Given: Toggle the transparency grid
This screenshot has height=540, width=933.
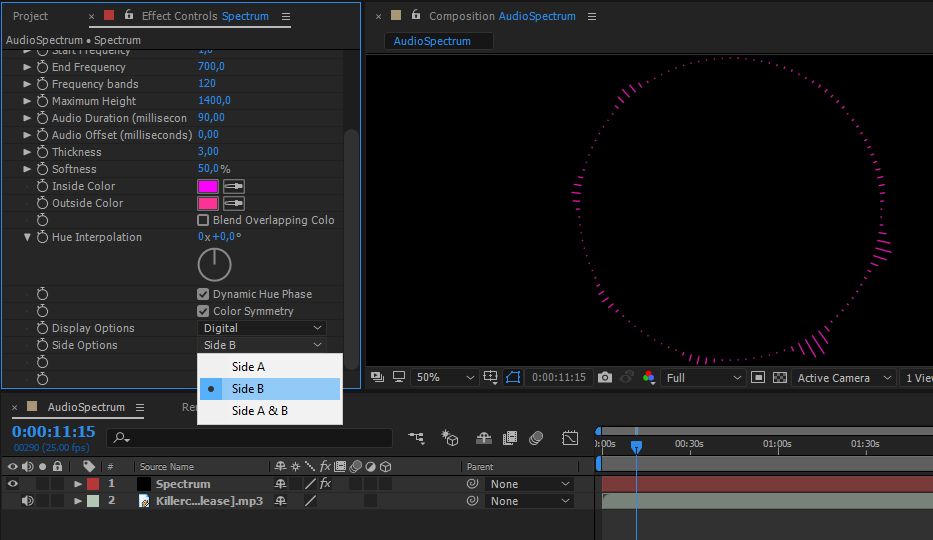Looking at the screenshot, I should (x=779, y=378).
